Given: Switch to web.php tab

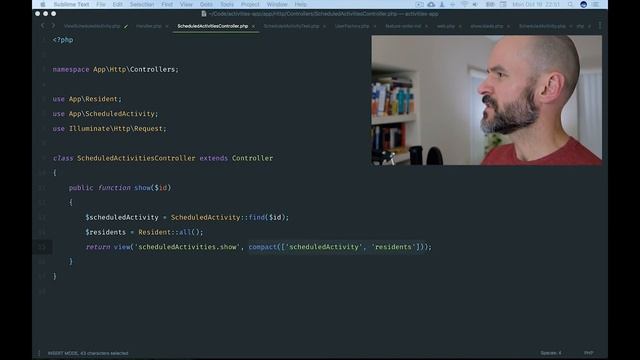Looking at the screenshot, I should coord(446,26).
